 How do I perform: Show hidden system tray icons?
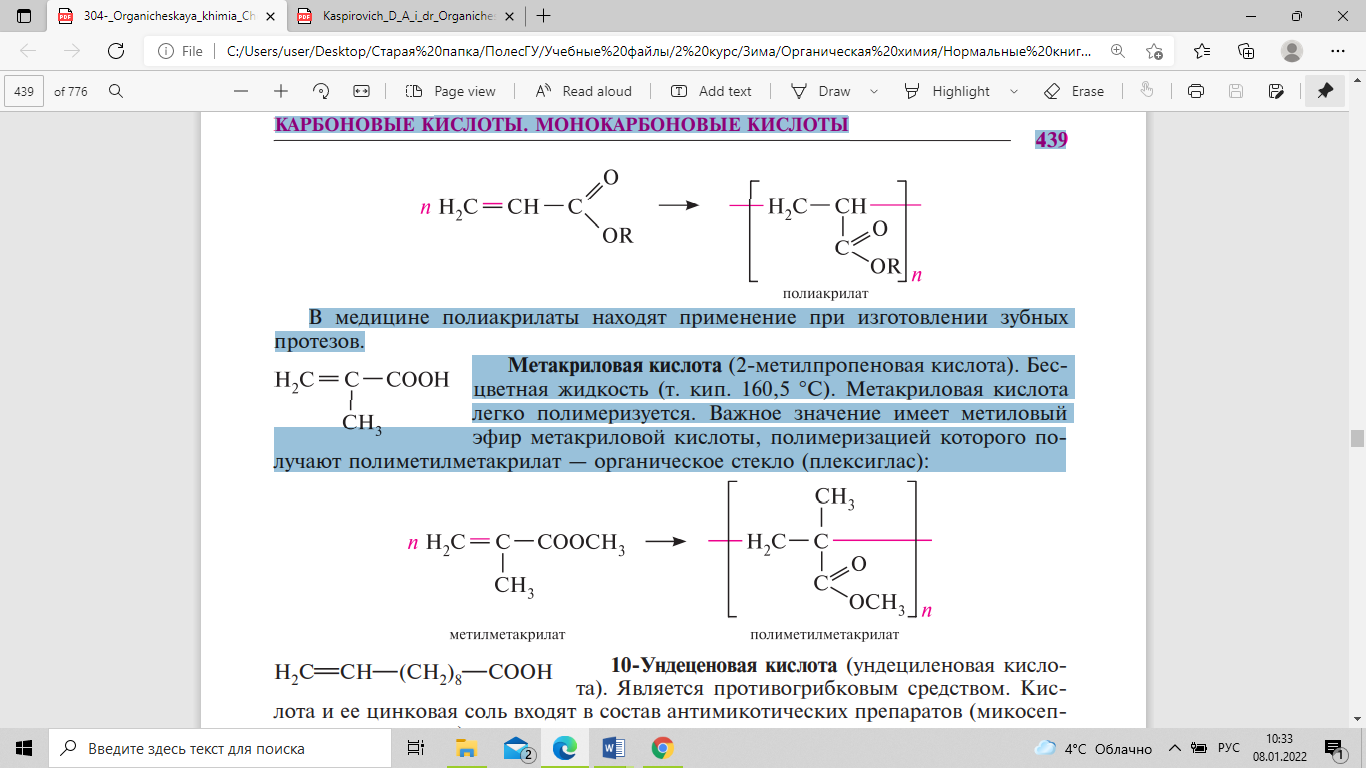(1175, 748)
